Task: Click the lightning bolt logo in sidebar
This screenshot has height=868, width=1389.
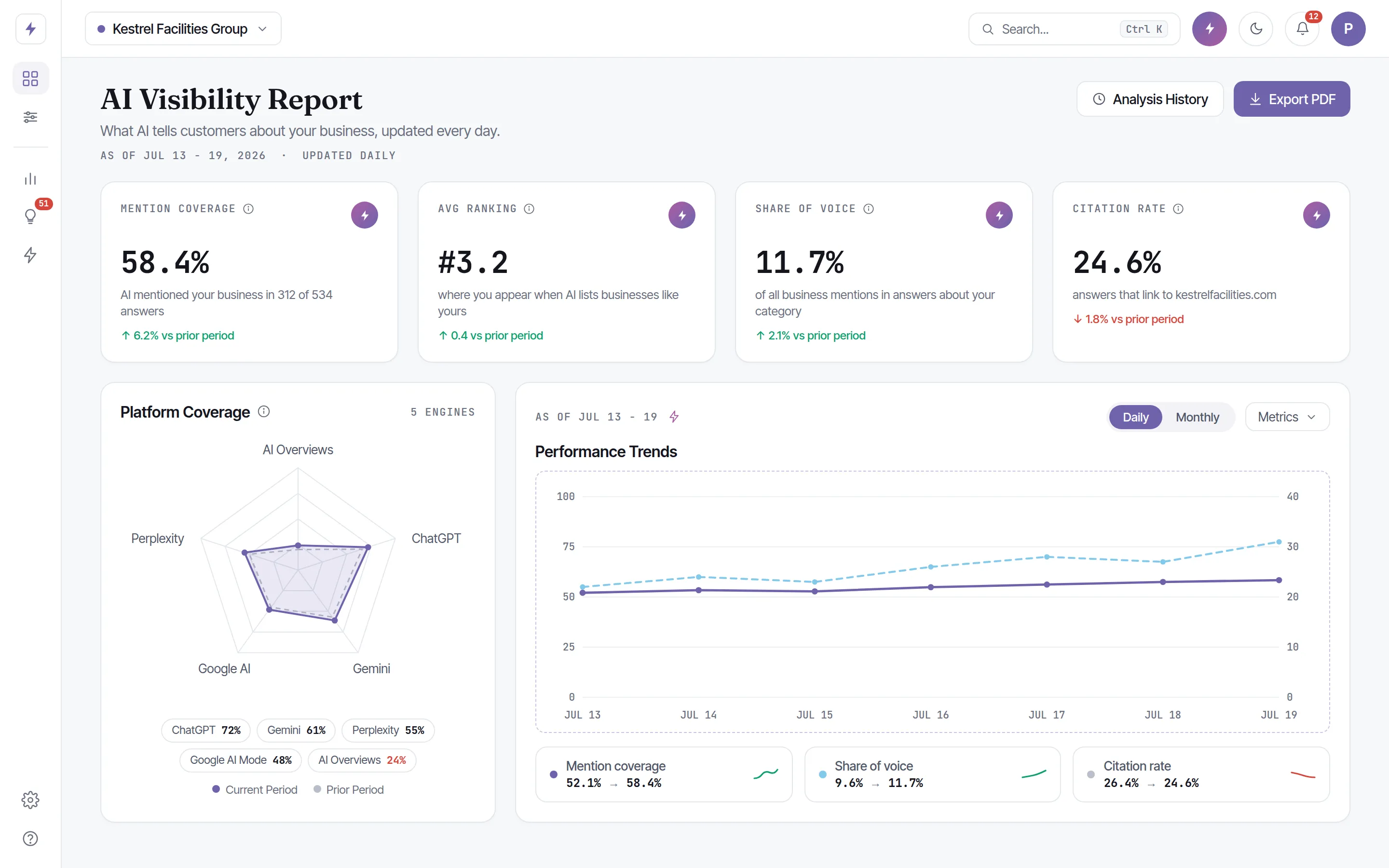Action: tap(30, 29)
